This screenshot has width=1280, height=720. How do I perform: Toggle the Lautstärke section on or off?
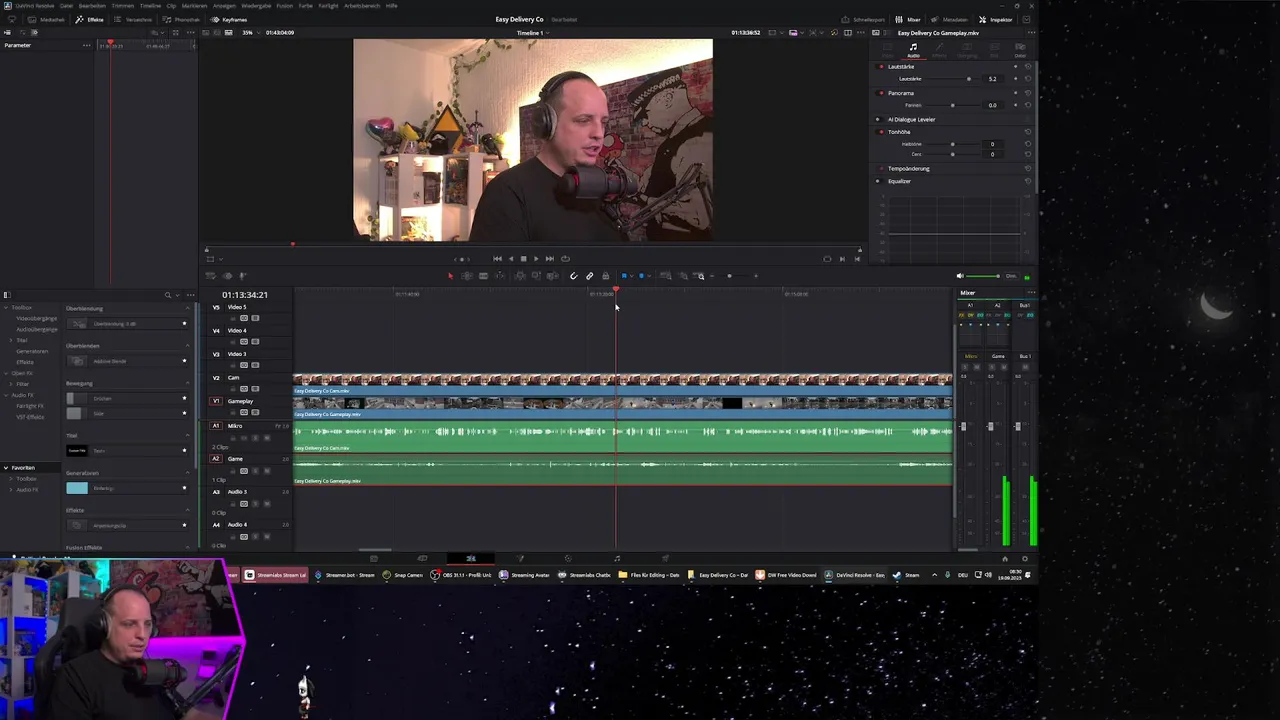[x=881, y=67]
